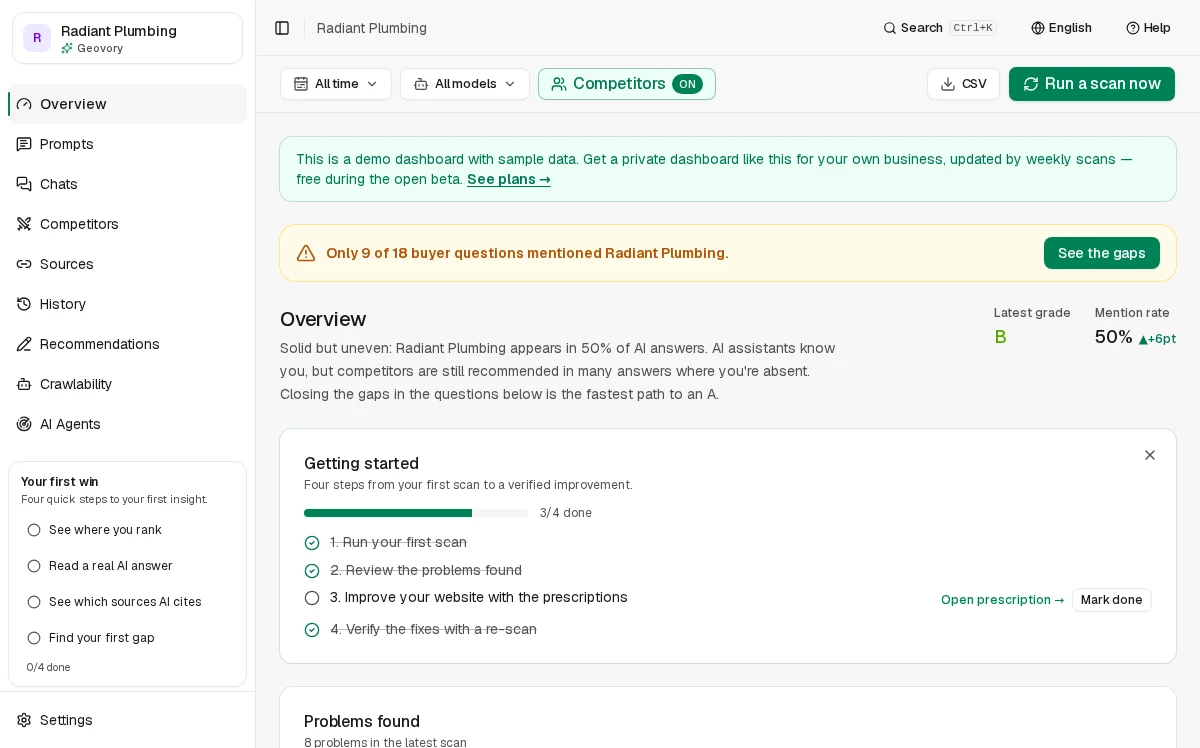The height and width of the screenshot is (748, 1200).
Task: Click the Settings gear icon
Action: [24, 720]
